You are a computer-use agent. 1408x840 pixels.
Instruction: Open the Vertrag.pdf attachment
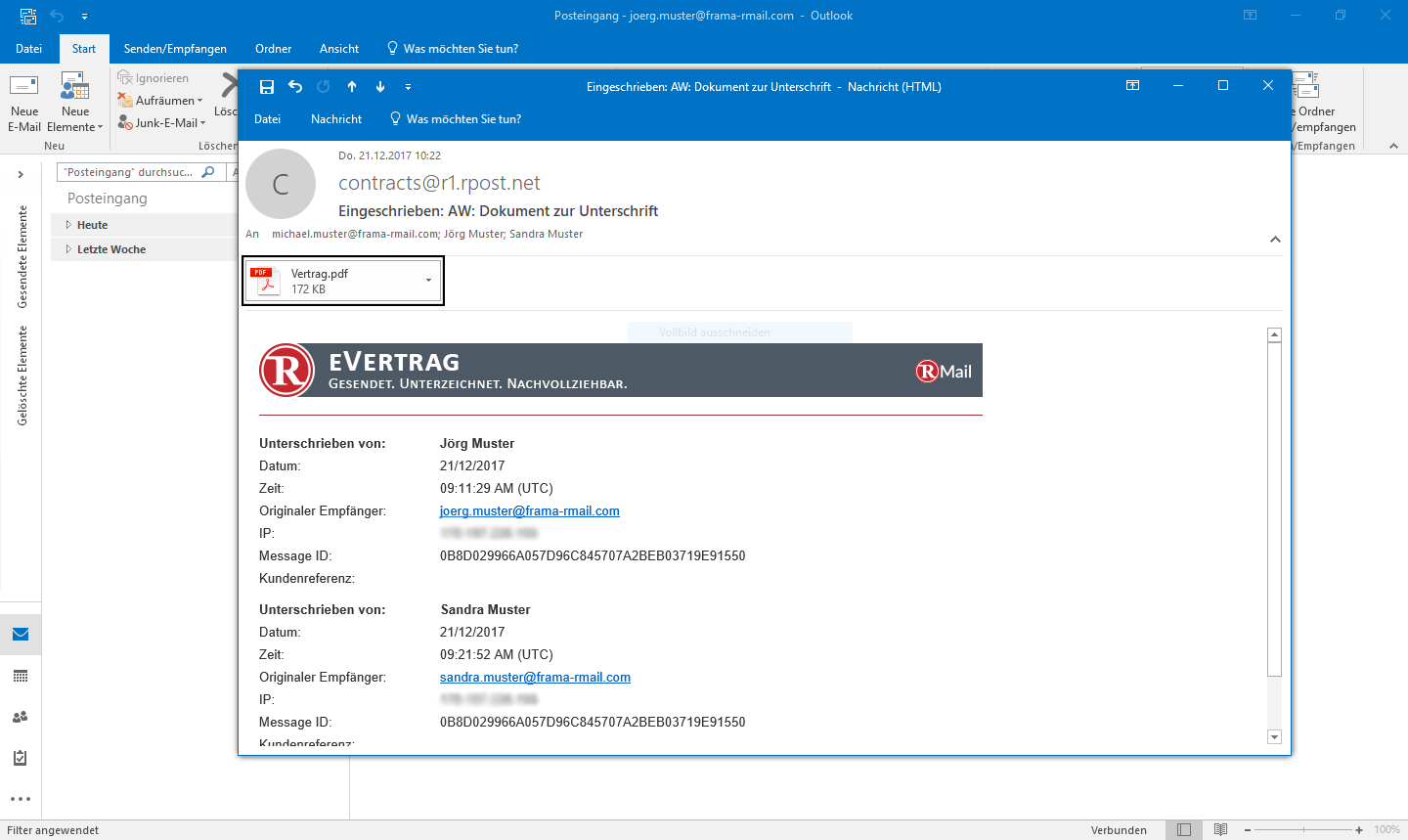[332, 281]
